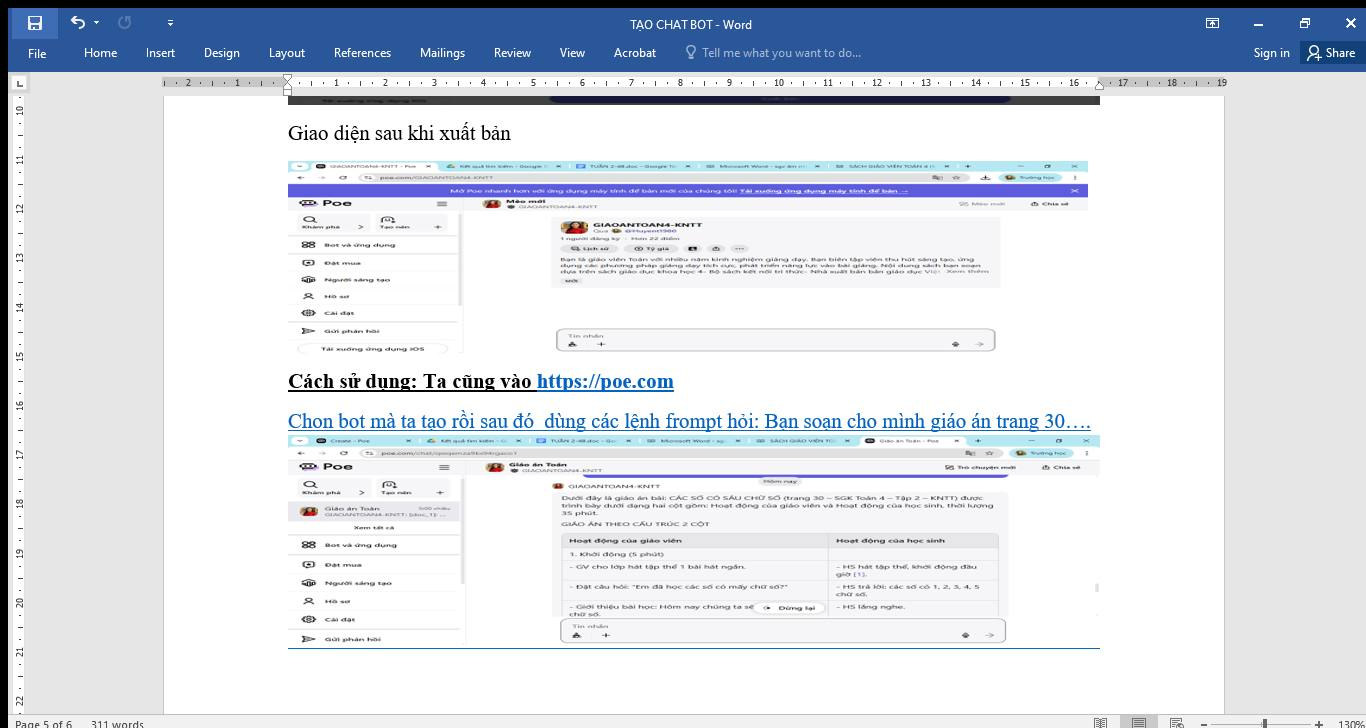This screenshot has height=728, width=1366.
Task: Open the Mailings tab
Action: (x=442, y=53)
